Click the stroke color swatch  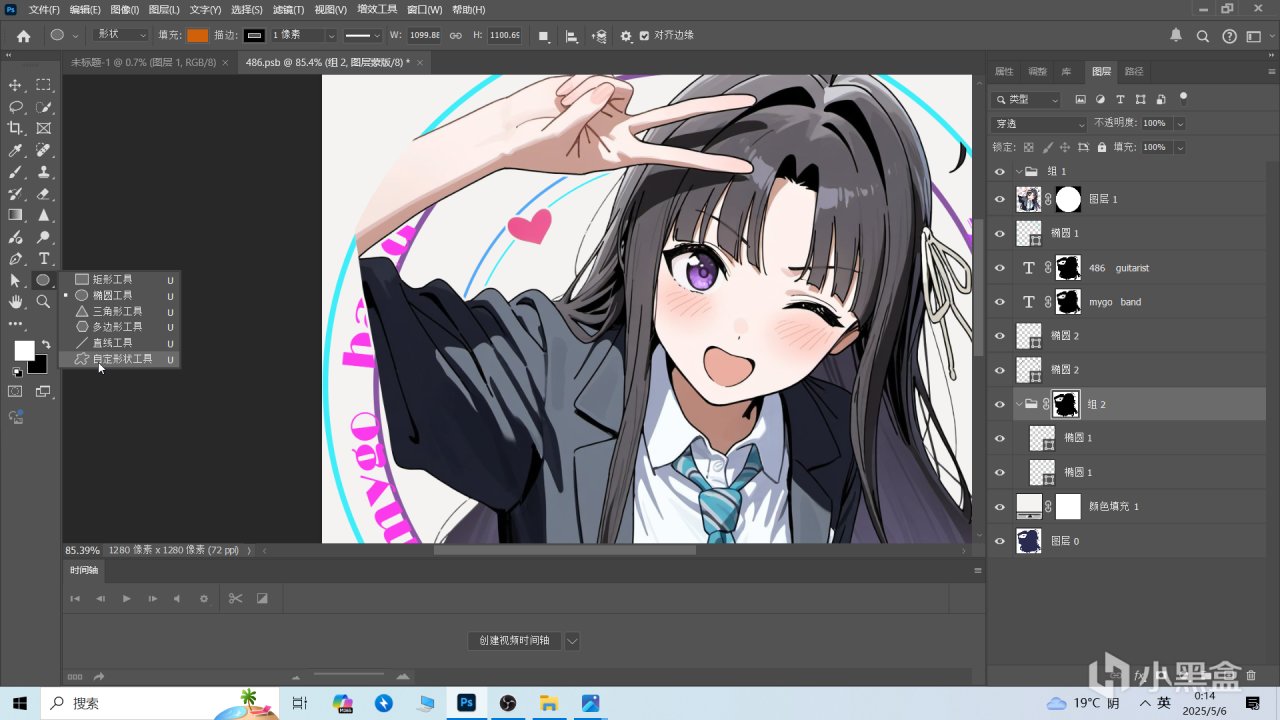[x=254, y=36]
